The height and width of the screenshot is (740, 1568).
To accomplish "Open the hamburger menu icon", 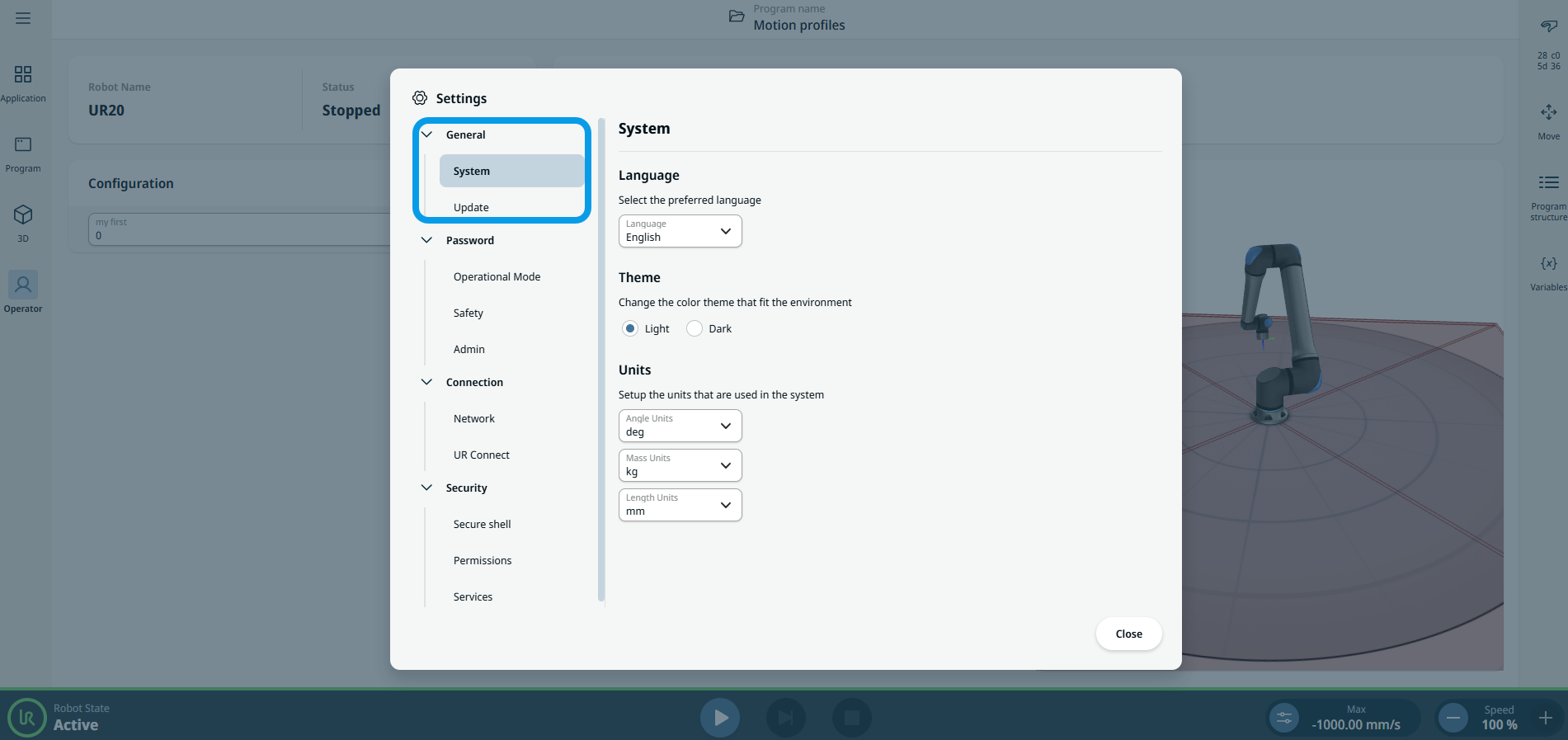I will (23, 18).
